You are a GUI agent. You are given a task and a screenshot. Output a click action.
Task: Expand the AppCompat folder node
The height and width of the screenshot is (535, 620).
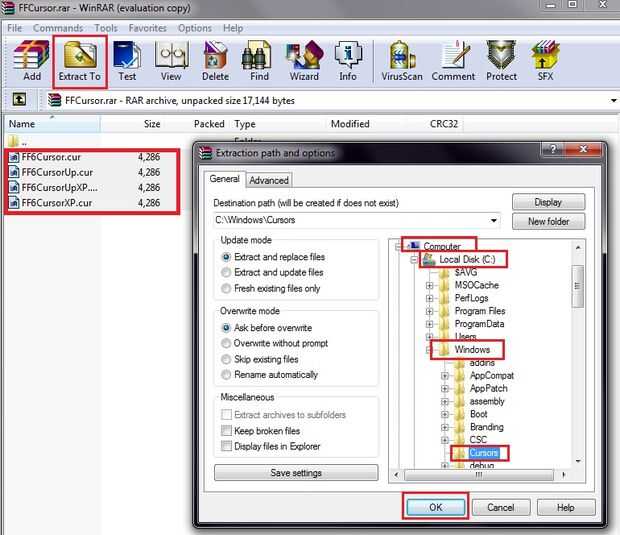pyautogui.click(x=445, y=376)
